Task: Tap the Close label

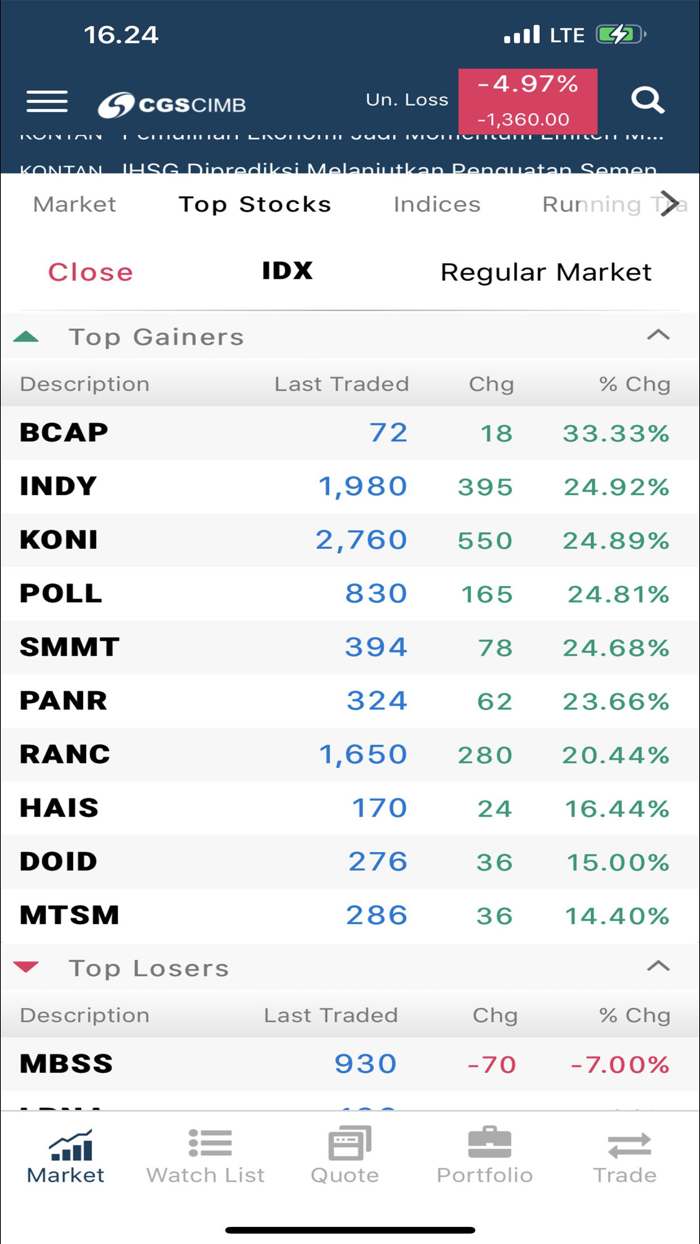Action: click(90, 271)
